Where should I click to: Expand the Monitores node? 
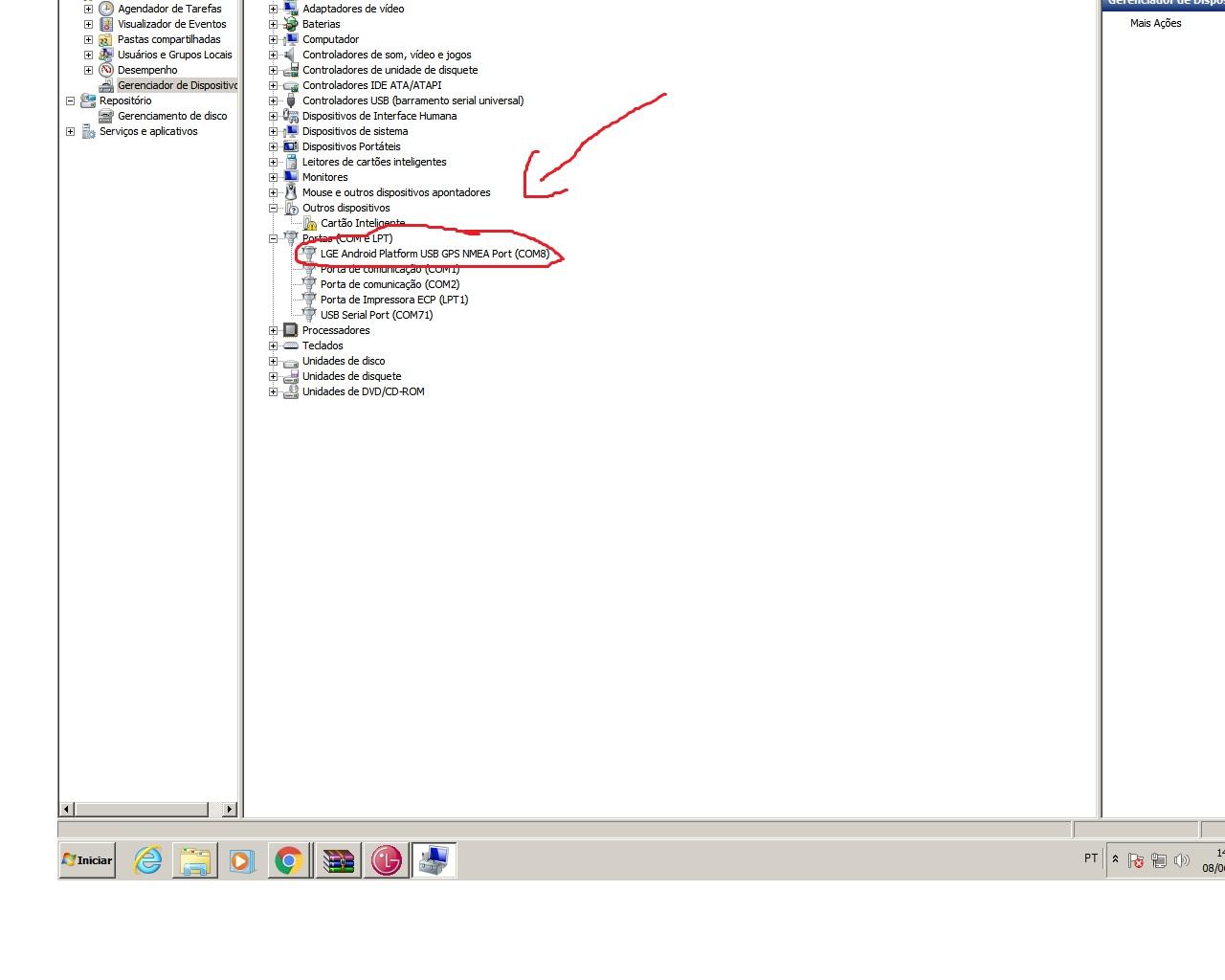point(273,177)
